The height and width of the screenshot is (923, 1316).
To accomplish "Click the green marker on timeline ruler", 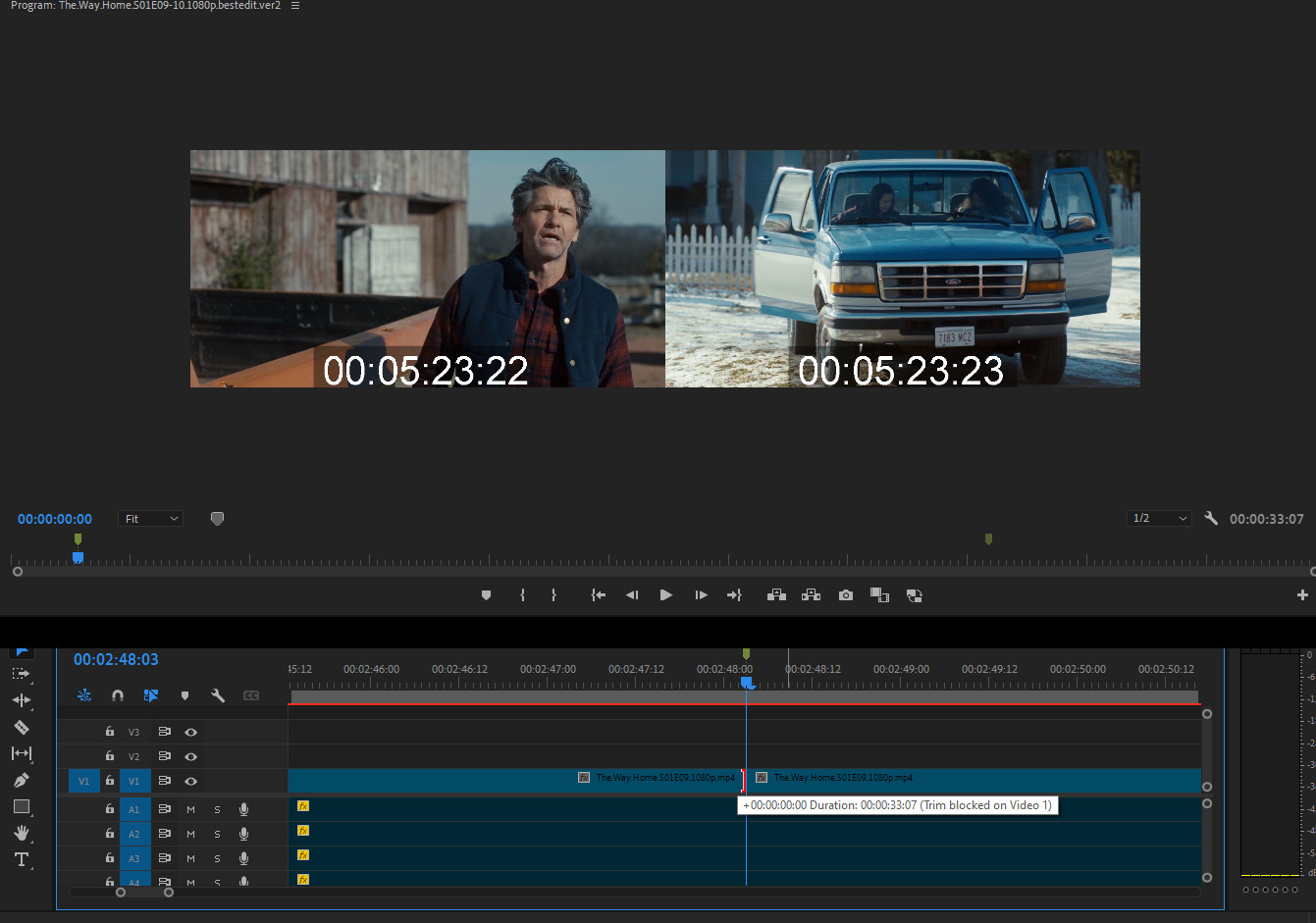I will tap(746, 653).
